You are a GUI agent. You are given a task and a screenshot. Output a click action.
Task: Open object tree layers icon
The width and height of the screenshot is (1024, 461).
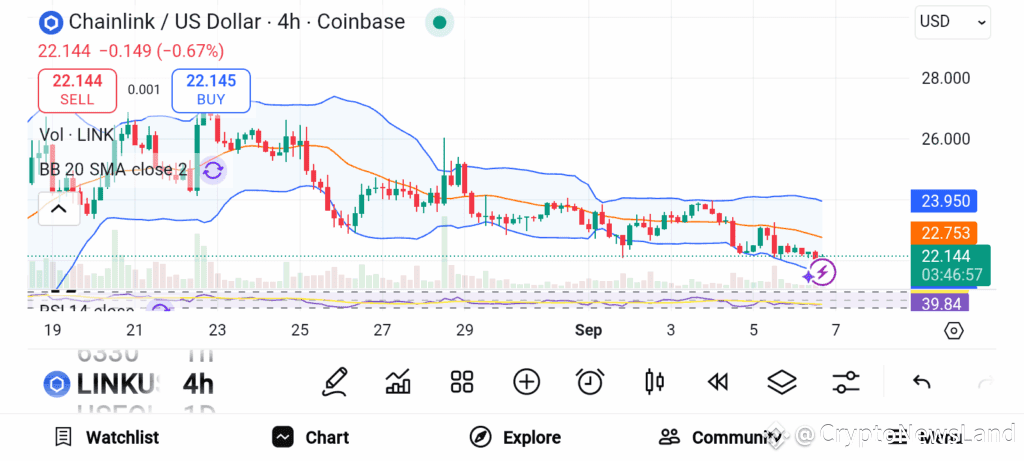click(x=782, y=382)
